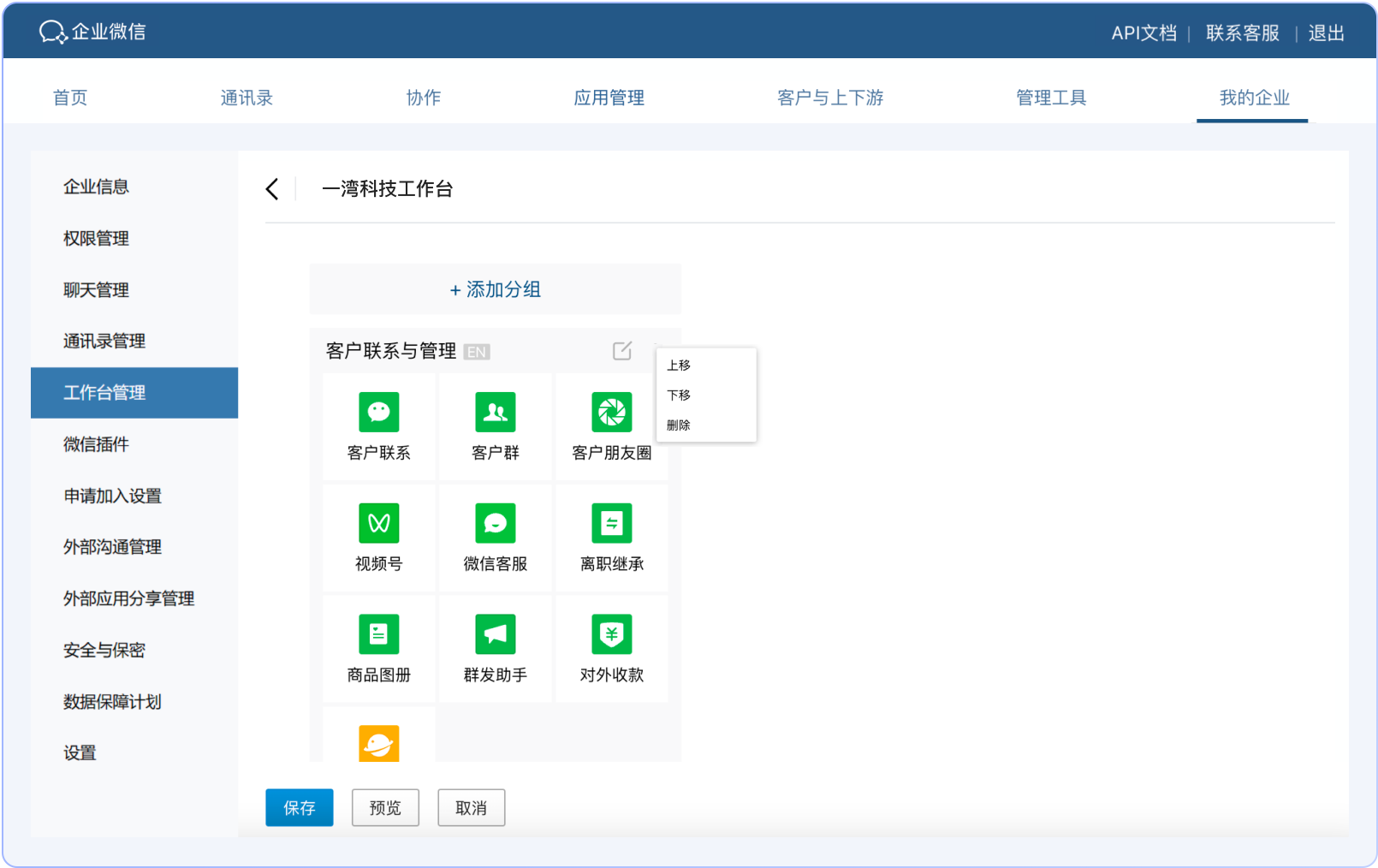Screen dimensions: 1378x868
Task: Switch to the 通讯录 tab
Action: [x=246, y=98]
